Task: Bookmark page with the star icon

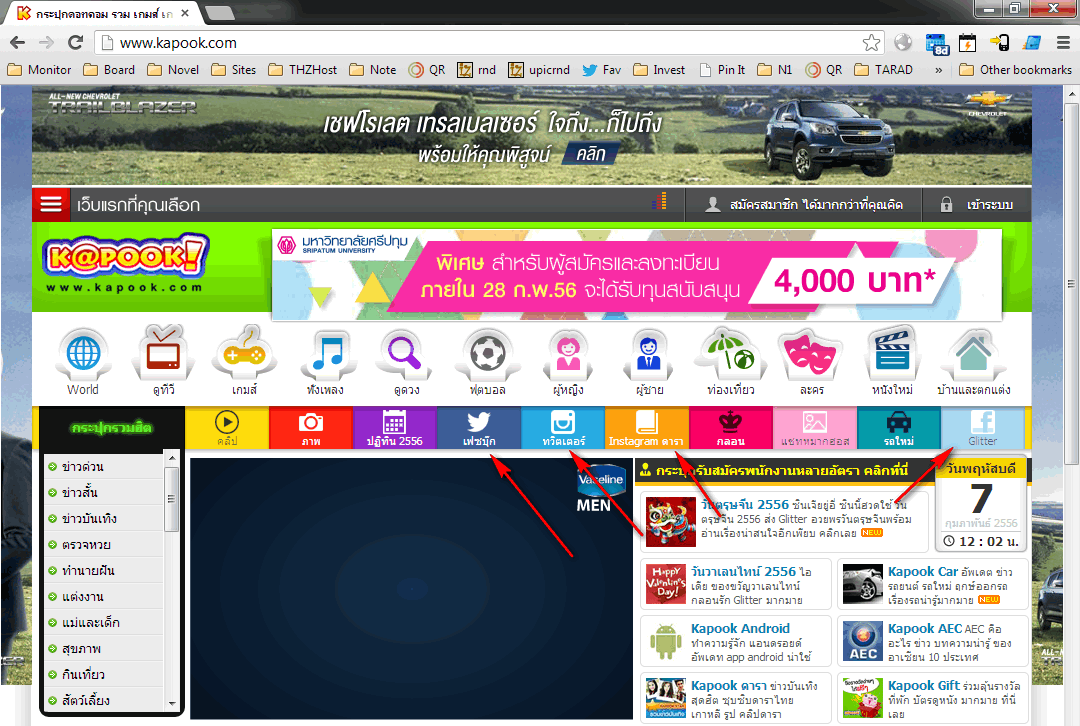Action: (871, 43)
